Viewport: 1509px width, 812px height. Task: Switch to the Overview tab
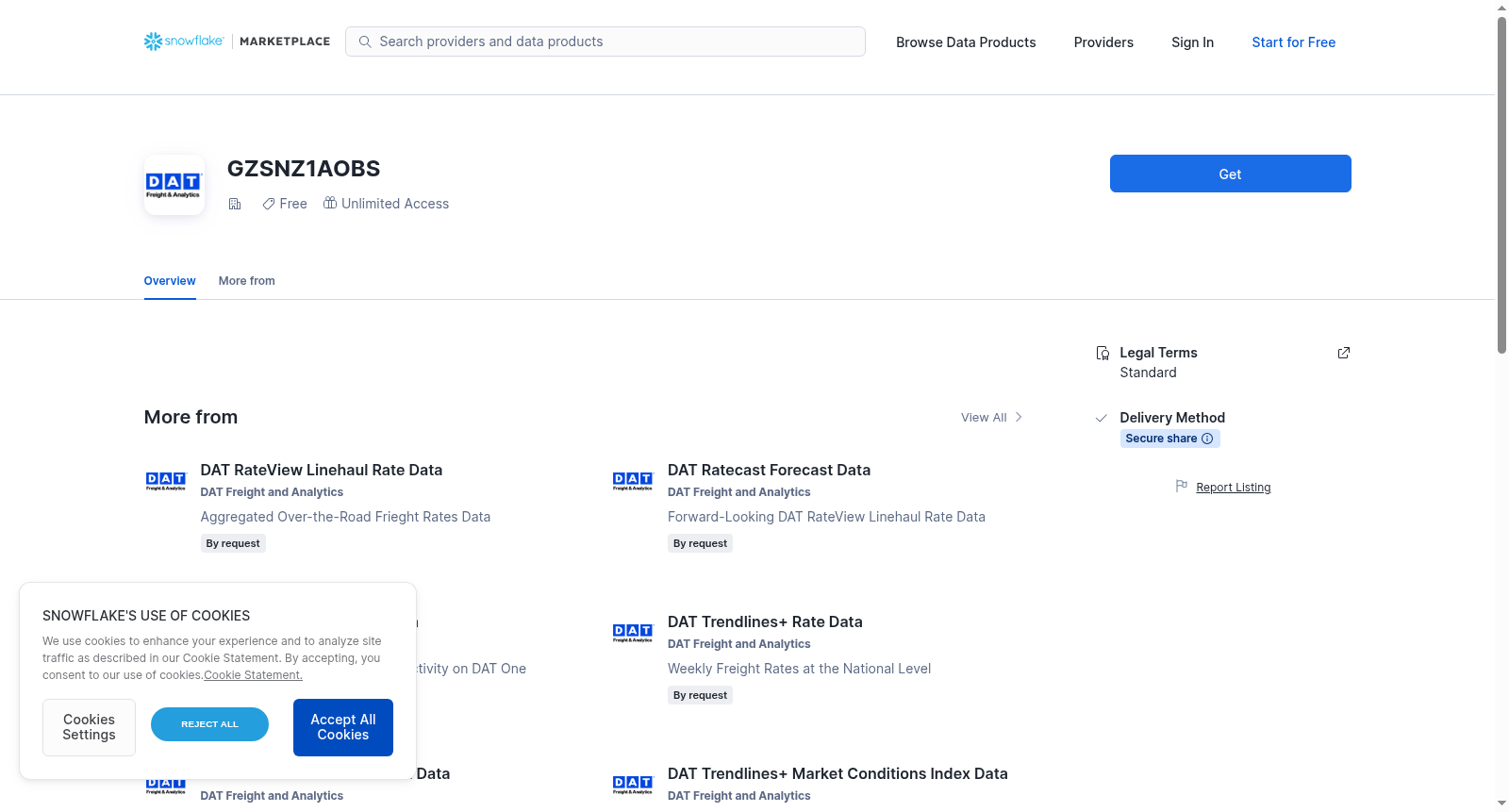coord(170,281)
